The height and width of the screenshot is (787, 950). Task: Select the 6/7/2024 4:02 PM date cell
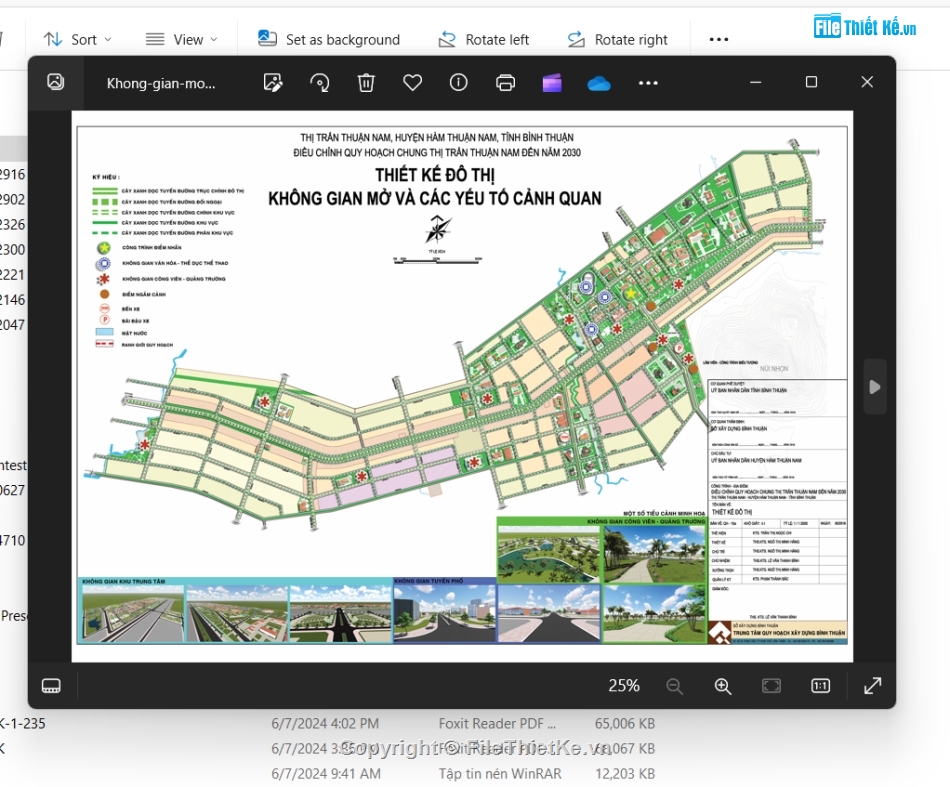click(325, 723)
